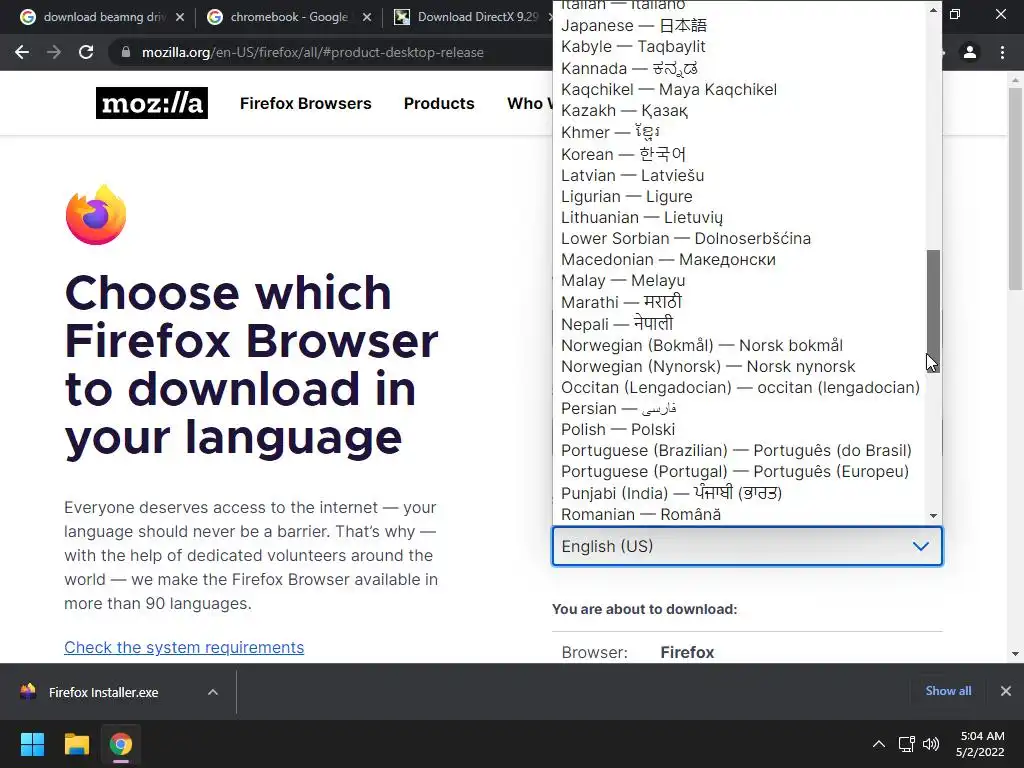Close the downloads bar
The height and width of the screenshot is (768, 1024).
pyautogui.click(x=1006, y=691)
